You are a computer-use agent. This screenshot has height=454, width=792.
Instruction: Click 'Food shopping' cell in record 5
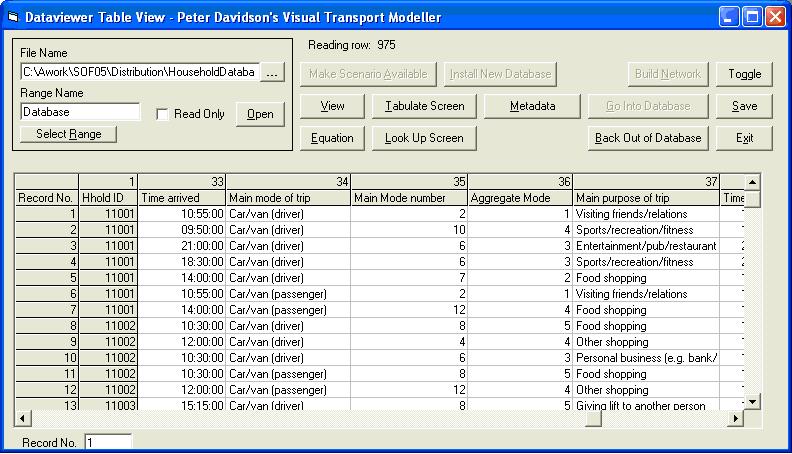(646, 278)
